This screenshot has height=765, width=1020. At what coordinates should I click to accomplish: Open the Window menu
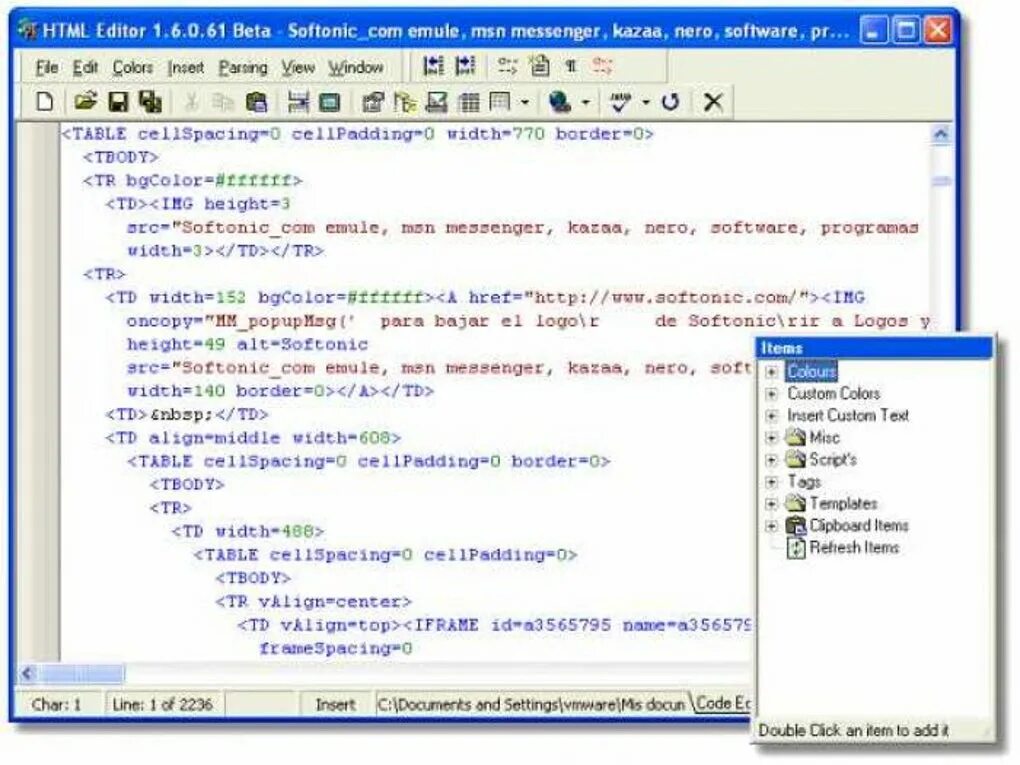point(355,67)
